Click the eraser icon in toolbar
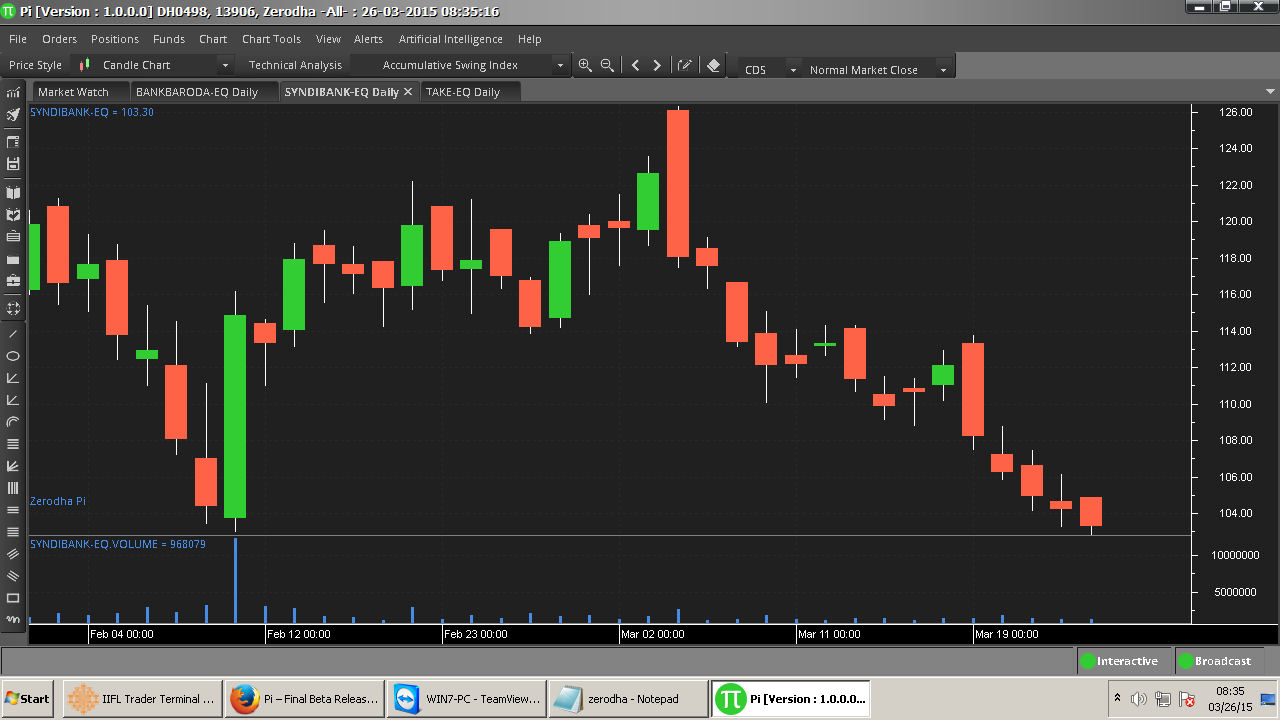1280x720 pixels. coord(713,65)
